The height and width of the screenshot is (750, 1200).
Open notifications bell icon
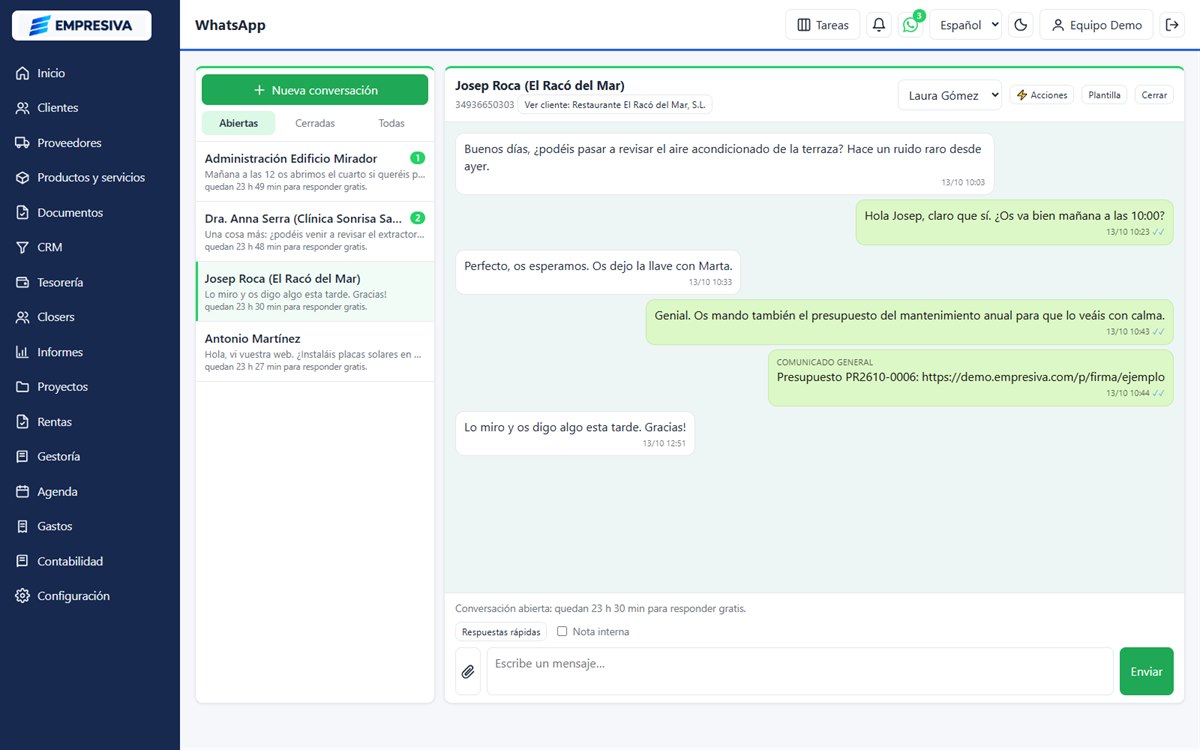click(879, 25)
